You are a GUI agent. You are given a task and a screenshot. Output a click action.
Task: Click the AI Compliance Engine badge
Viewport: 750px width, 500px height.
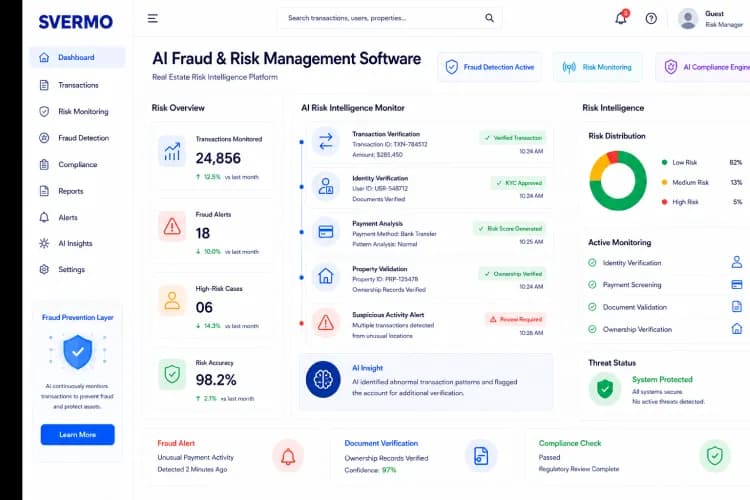pyautogui.click(x=703, y=67)
